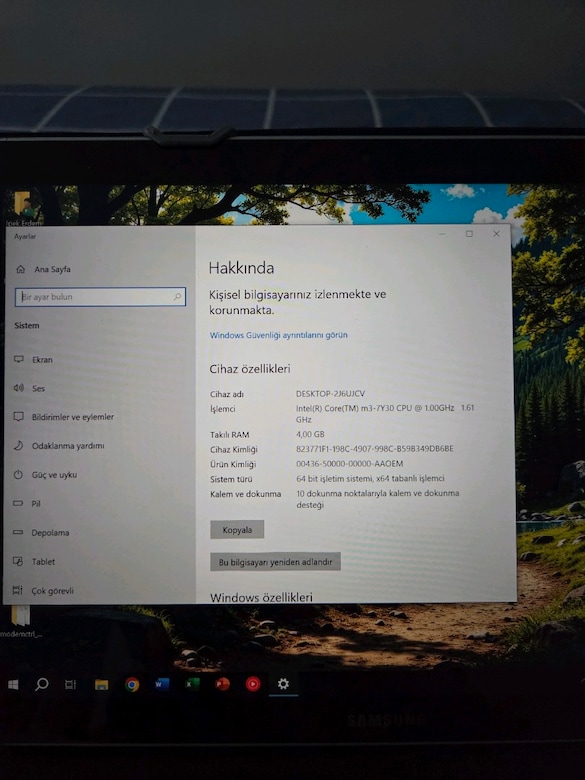Open red play-button app on taskbar
Image resolution: width=585 pixels, height=780 pixels.
(x=253, y=684)
